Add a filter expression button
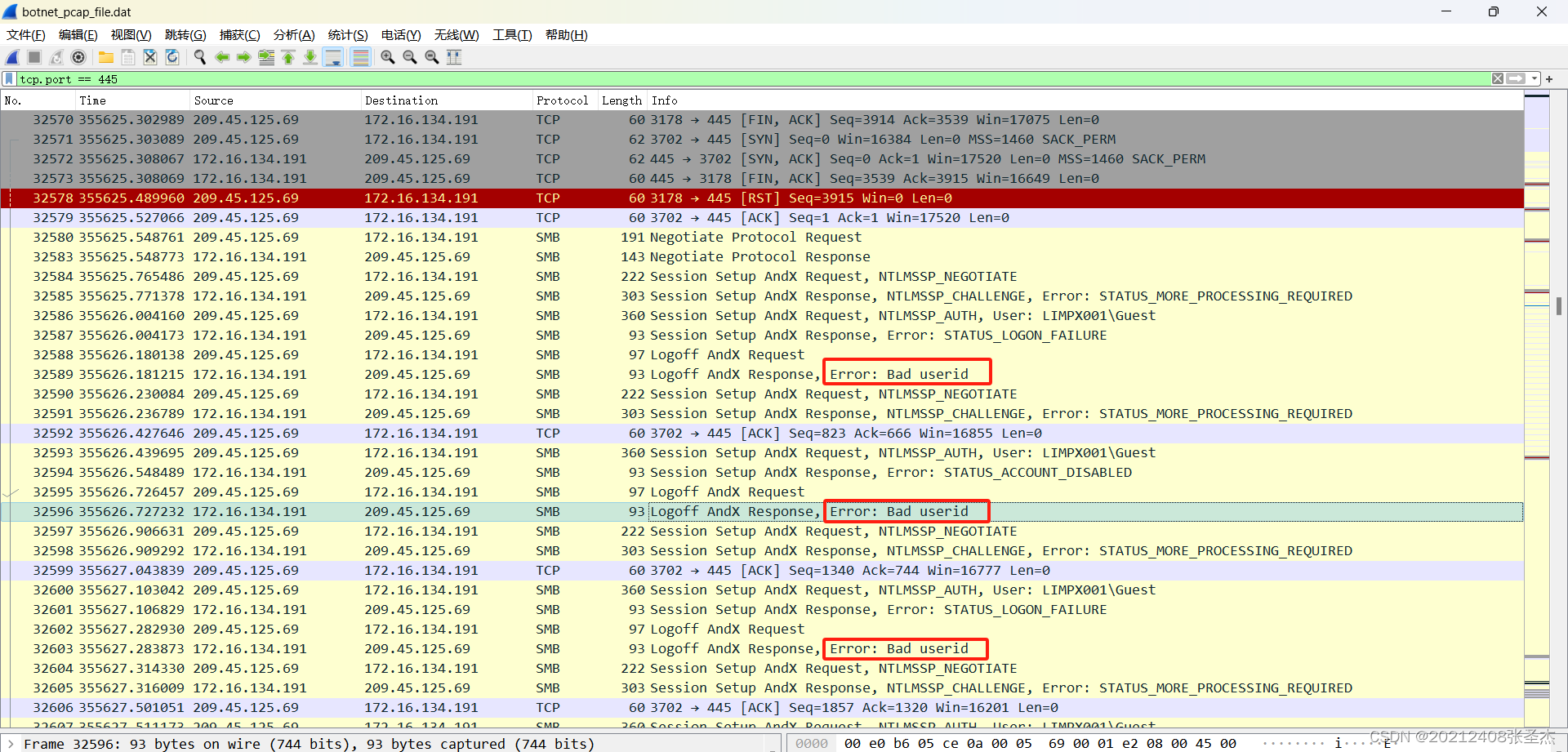1568x752 pixels. (1549, 79)
